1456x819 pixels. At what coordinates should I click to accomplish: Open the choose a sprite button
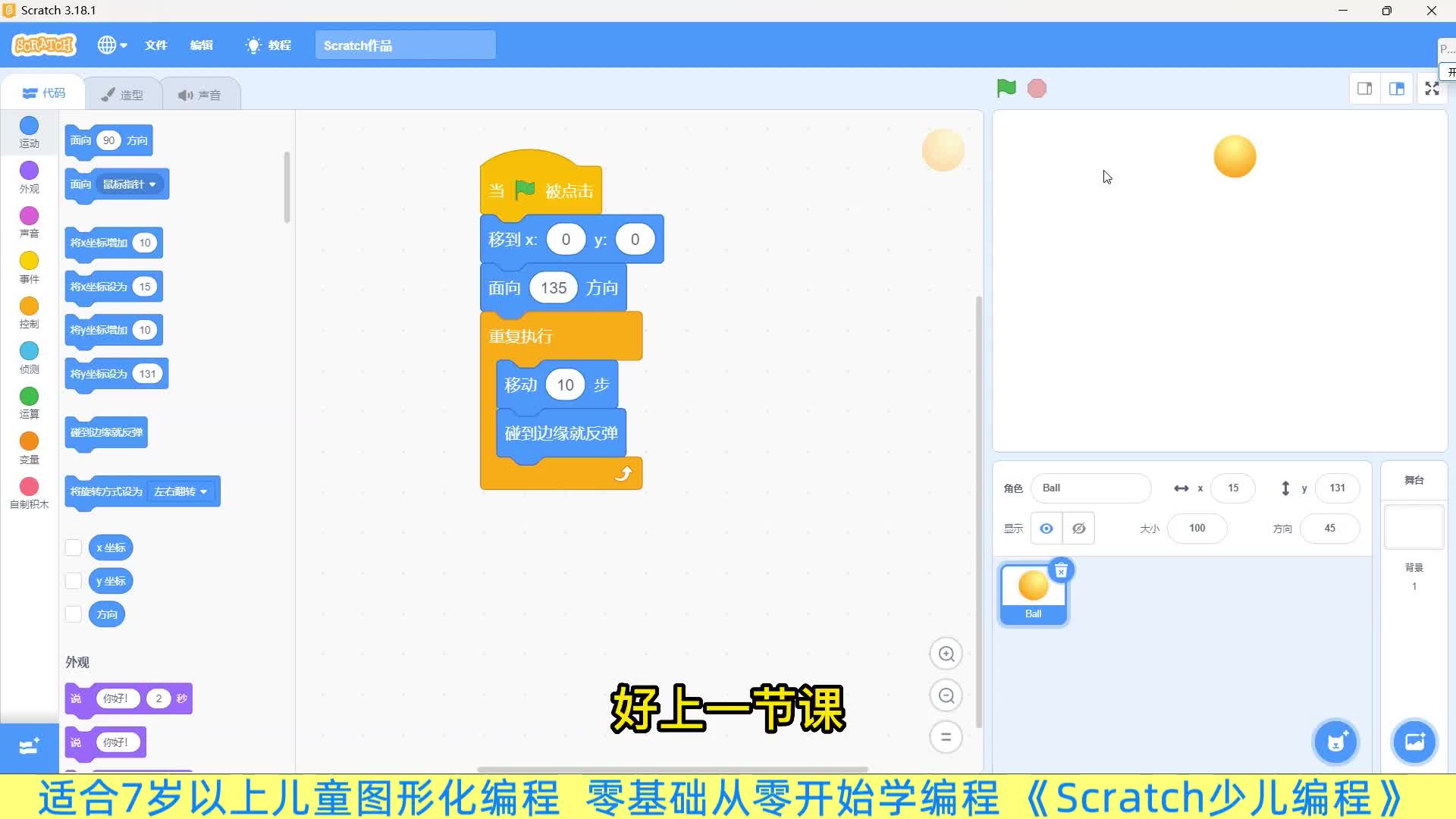point(1335,742)
